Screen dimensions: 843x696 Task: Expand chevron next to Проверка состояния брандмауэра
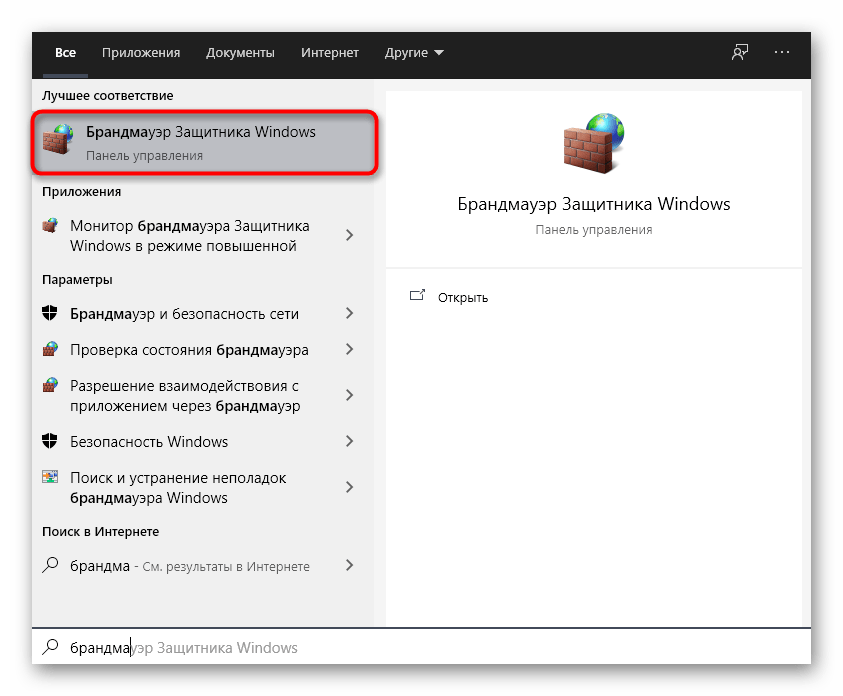pyautogui.click(x=349, y=351)
